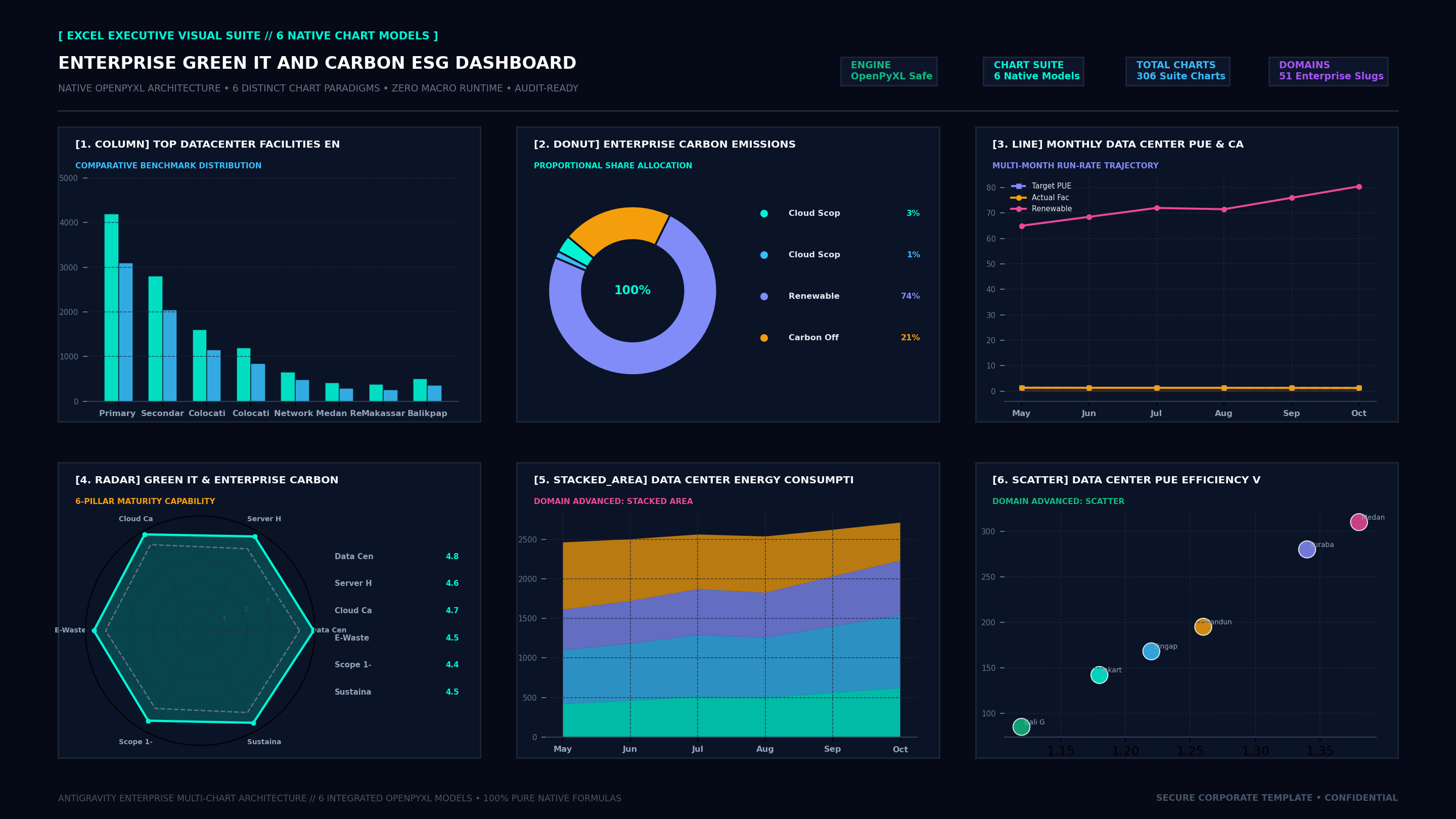
Task: Select the orange Carbon Off legend dot
Action: click(764, 338)
